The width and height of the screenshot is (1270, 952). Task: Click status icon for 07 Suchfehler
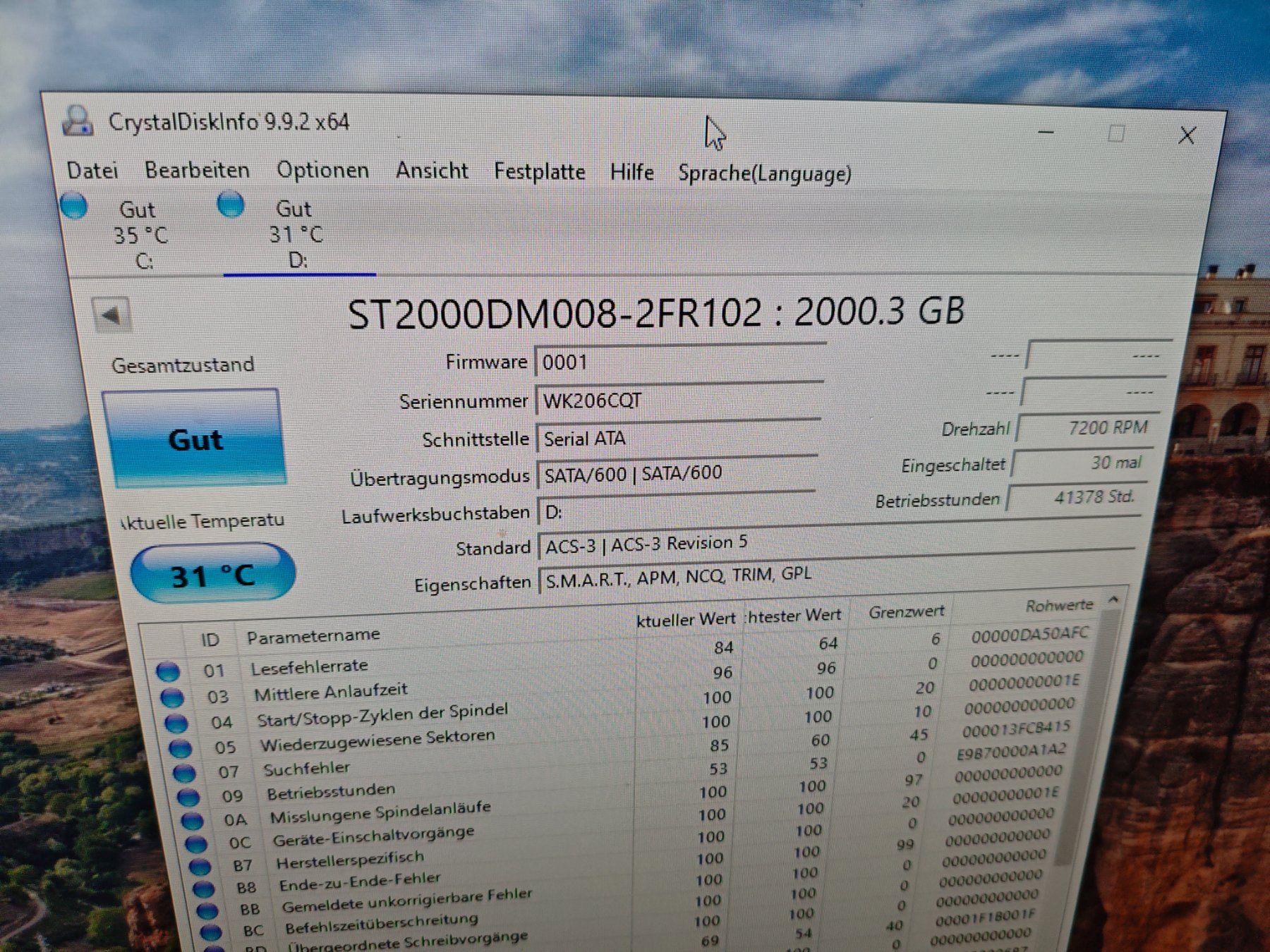tap(183, 773)
